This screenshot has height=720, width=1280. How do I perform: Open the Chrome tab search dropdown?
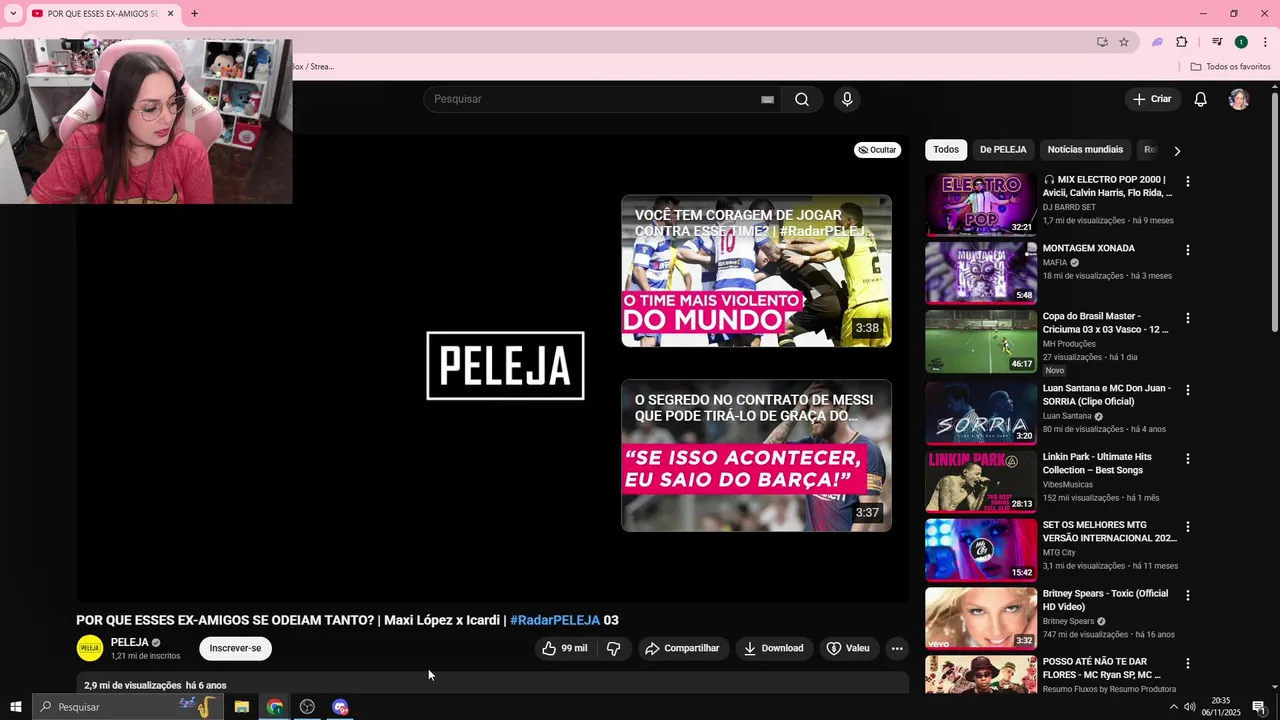point(13,13)
